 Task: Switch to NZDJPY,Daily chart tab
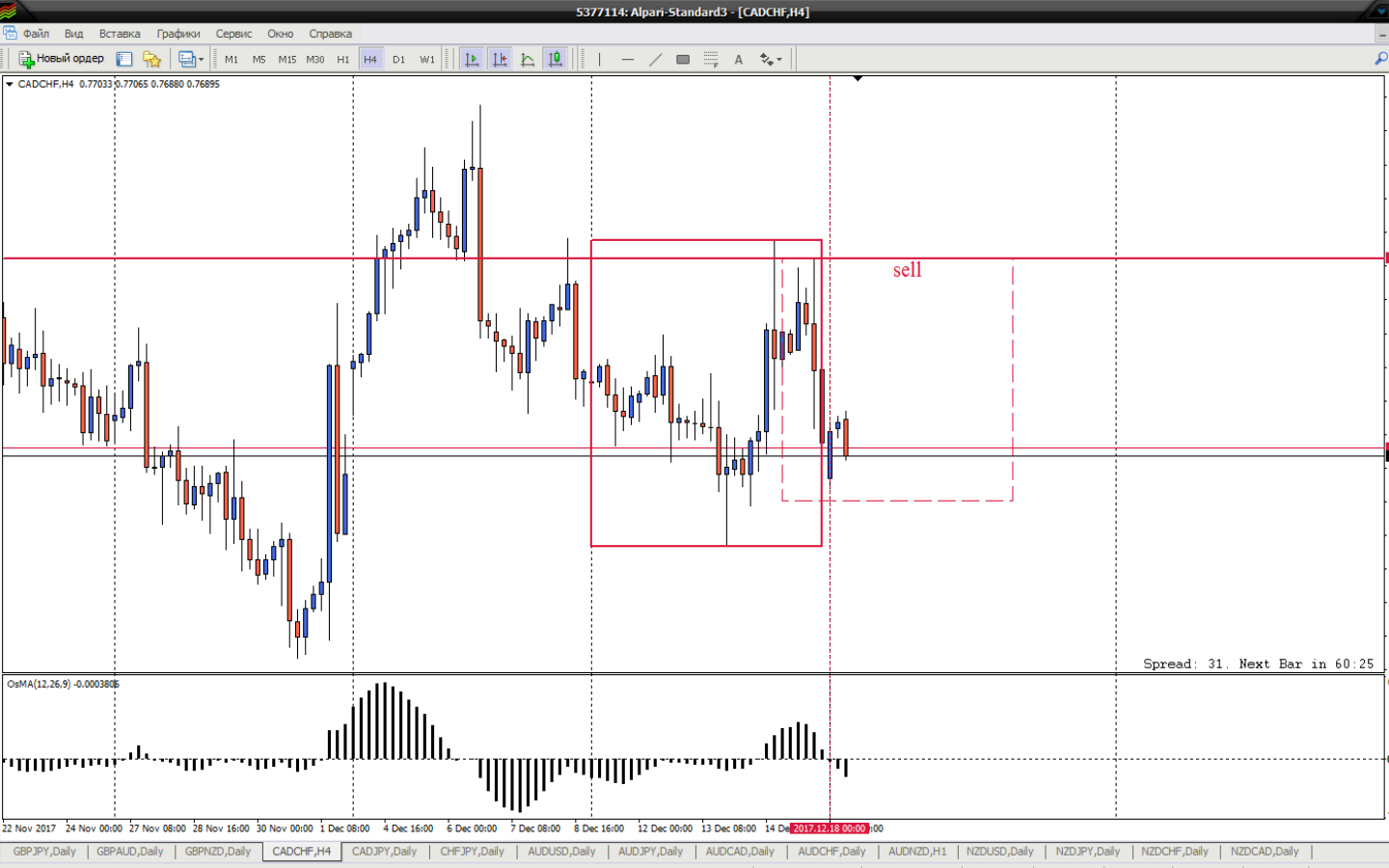pos(1087,852)
